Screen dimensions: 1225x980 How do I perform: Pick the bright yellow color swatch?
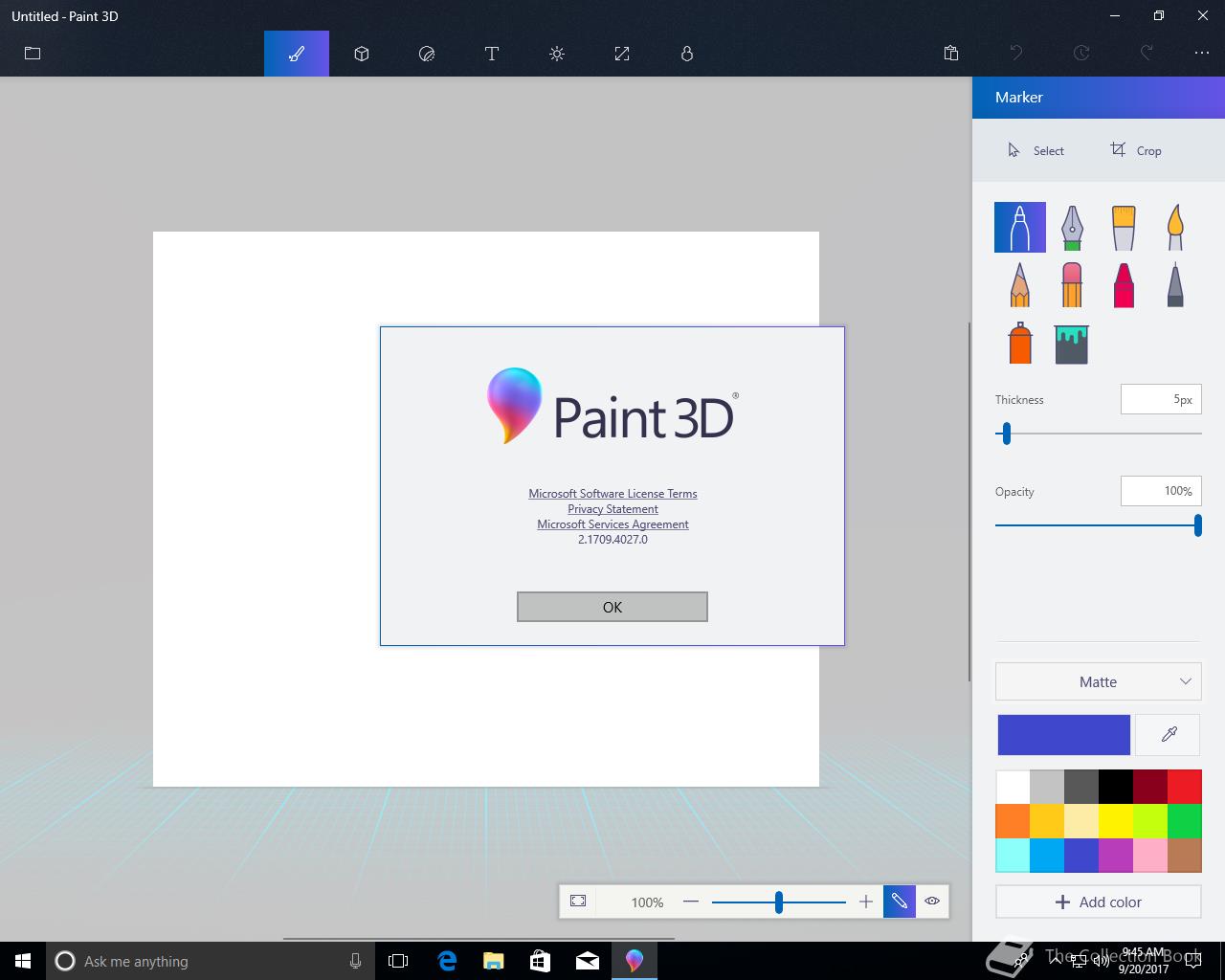click(1116, 821)
